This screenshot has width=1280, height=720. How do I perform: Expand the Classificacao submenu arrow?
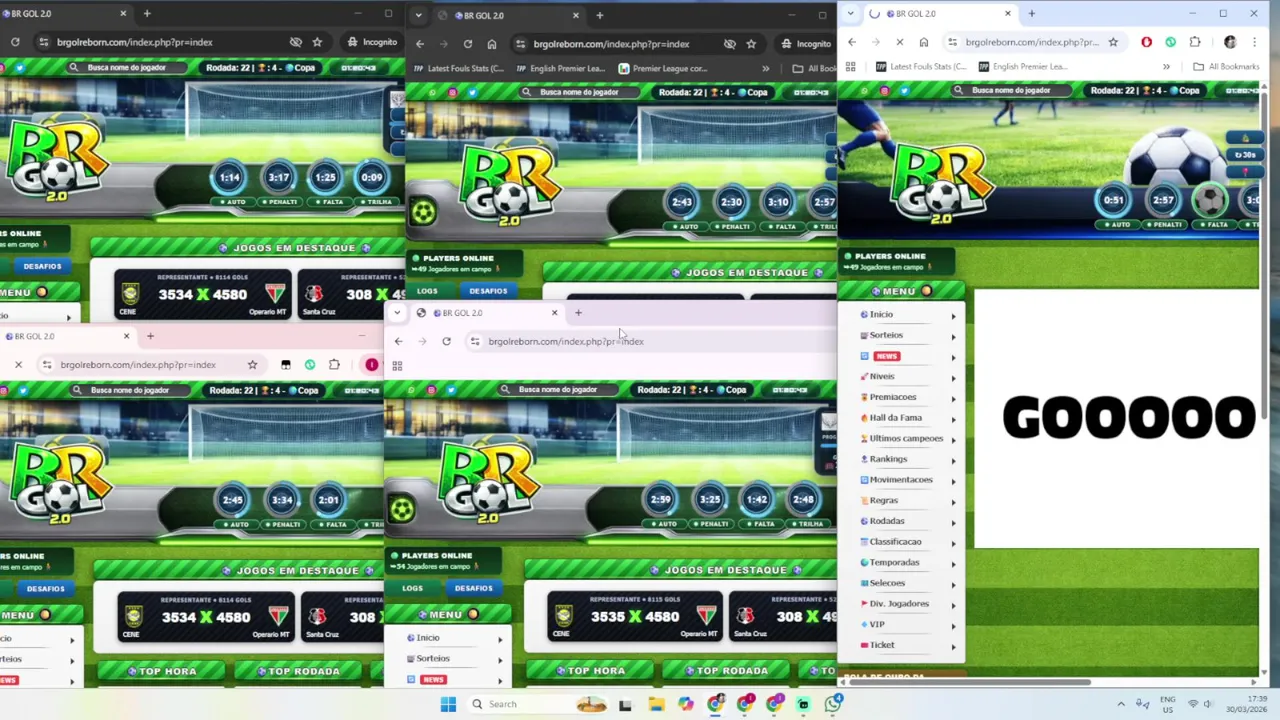click(953, 542)
